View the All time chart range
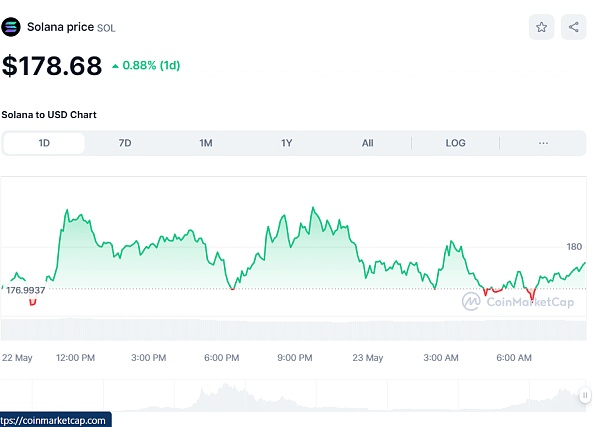 pos(367,143)
